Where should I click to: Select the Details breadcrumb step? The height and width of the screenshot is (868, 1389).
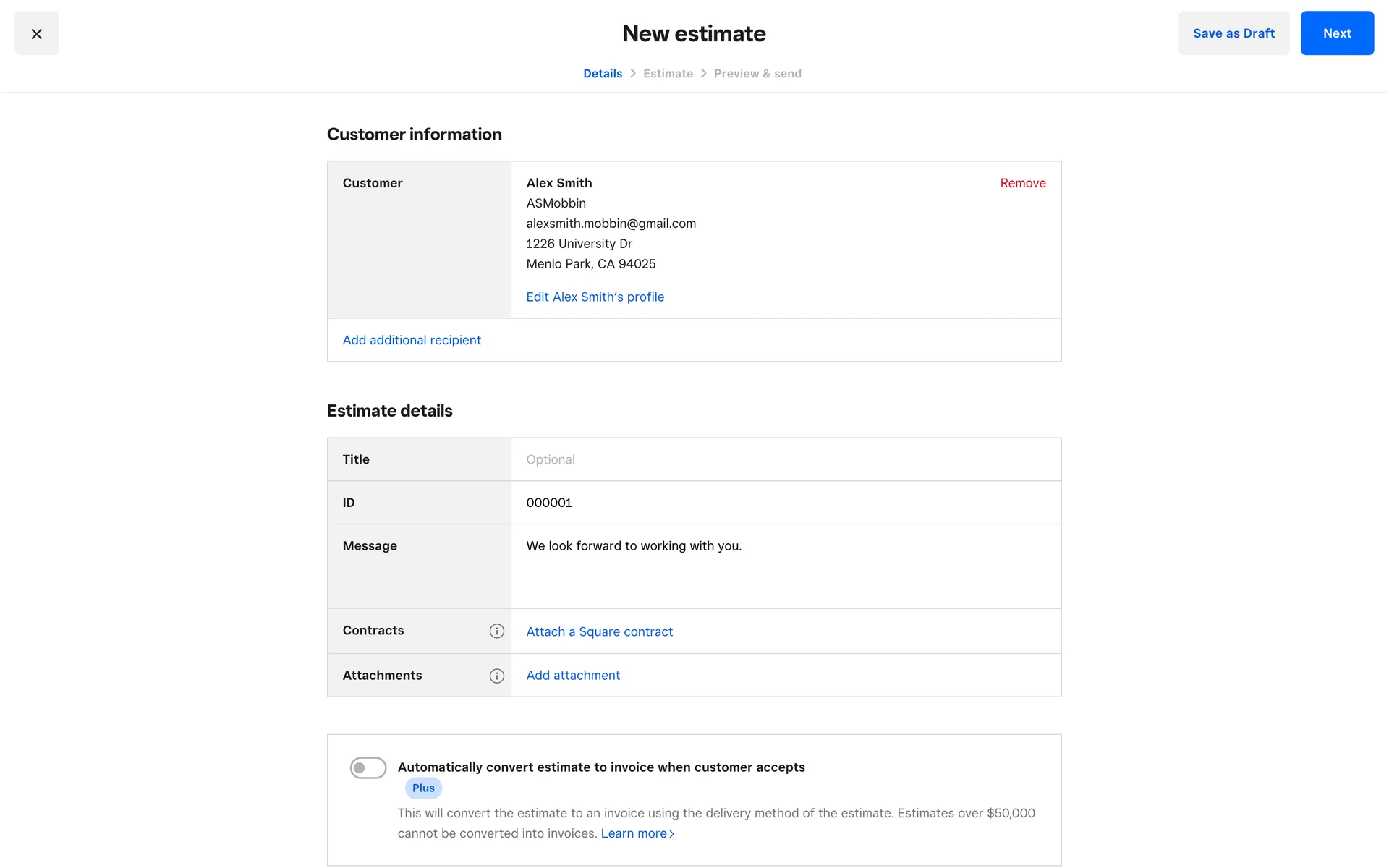[x=603, y=74]
